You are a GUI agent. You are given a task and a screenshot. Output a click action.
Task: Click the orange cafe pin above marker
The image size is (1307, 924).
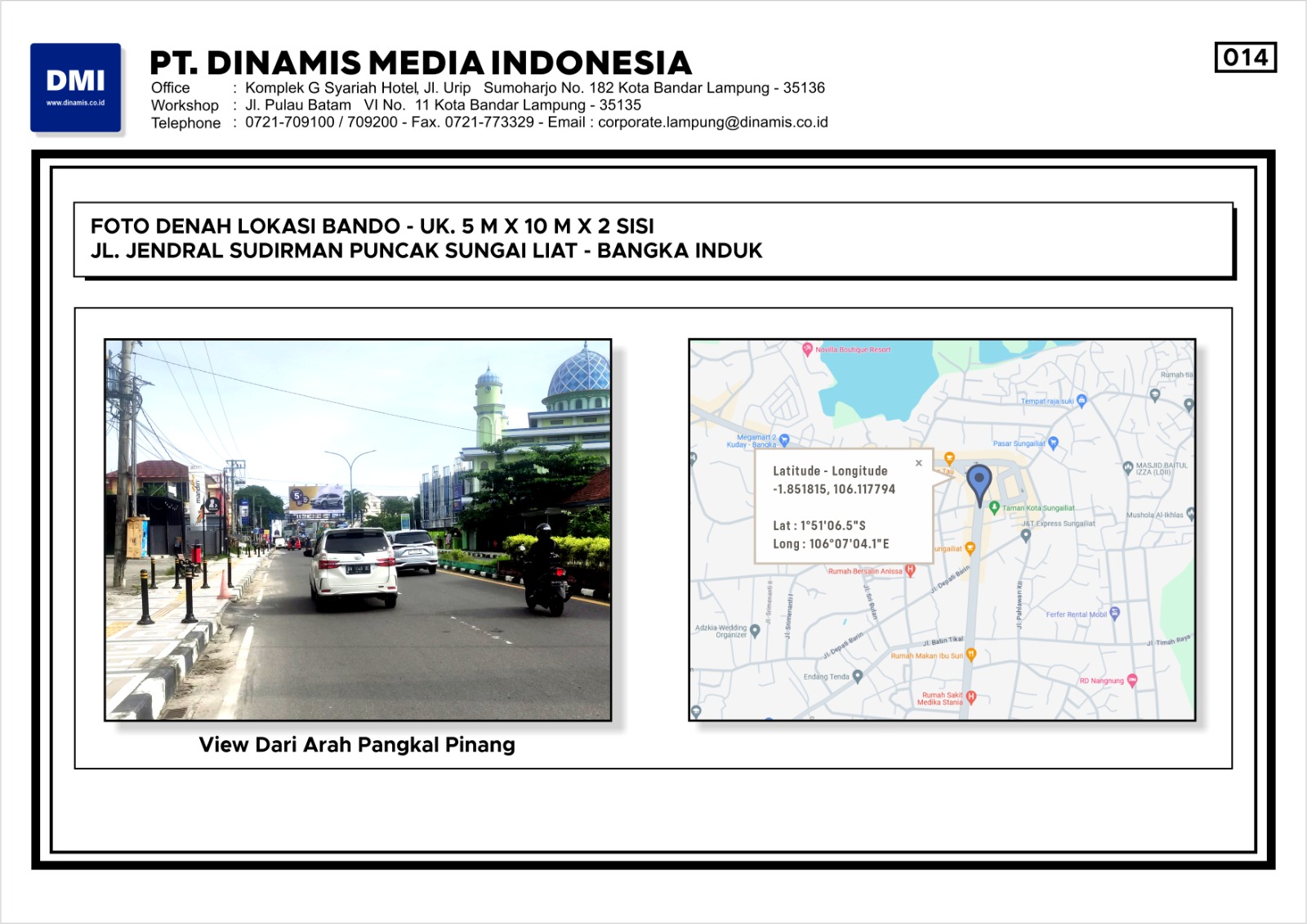pyautogui.click(x=949, y=459)
